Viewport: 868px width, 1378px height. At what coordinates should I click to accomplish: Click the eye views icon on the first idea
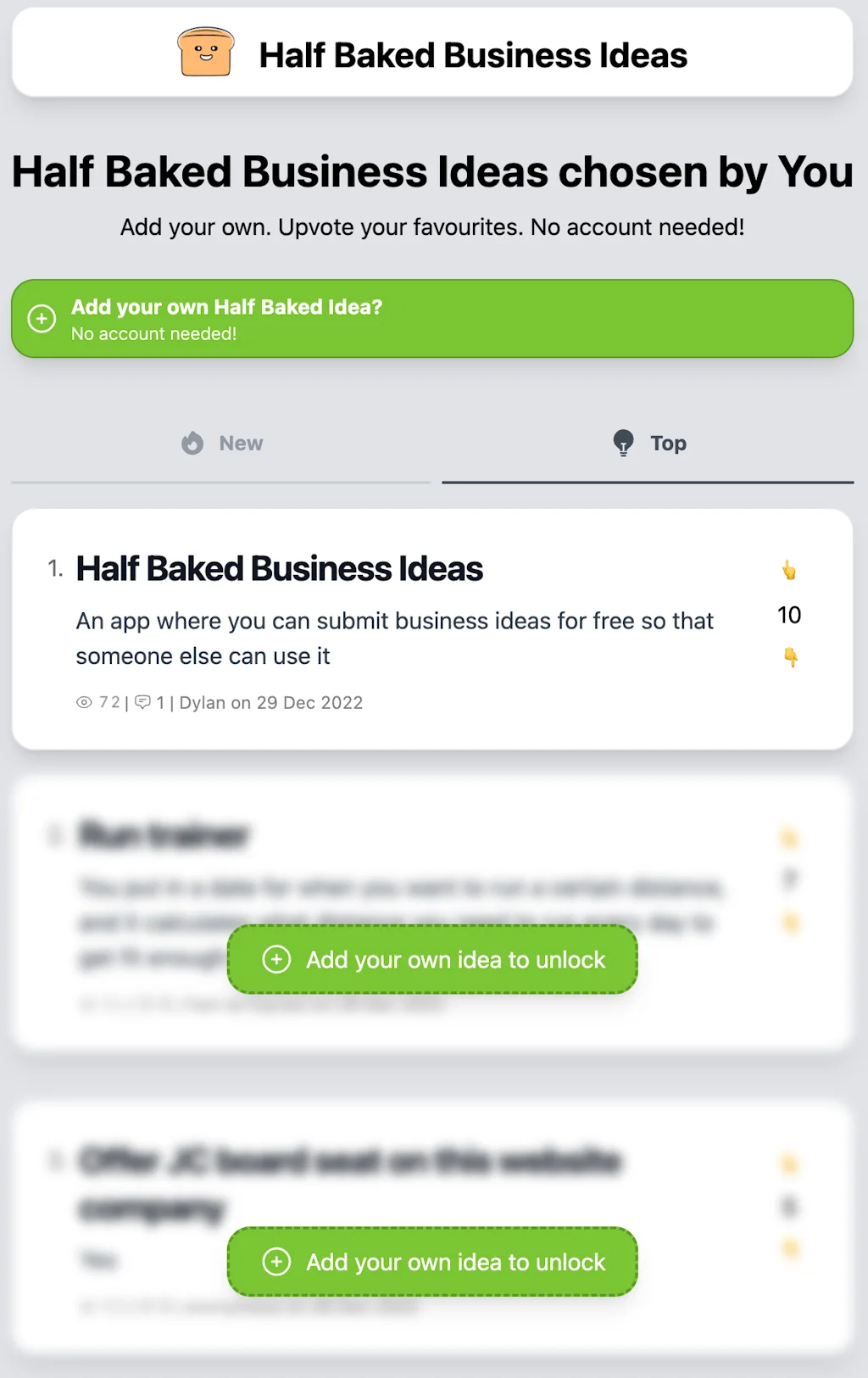(84, 702)
